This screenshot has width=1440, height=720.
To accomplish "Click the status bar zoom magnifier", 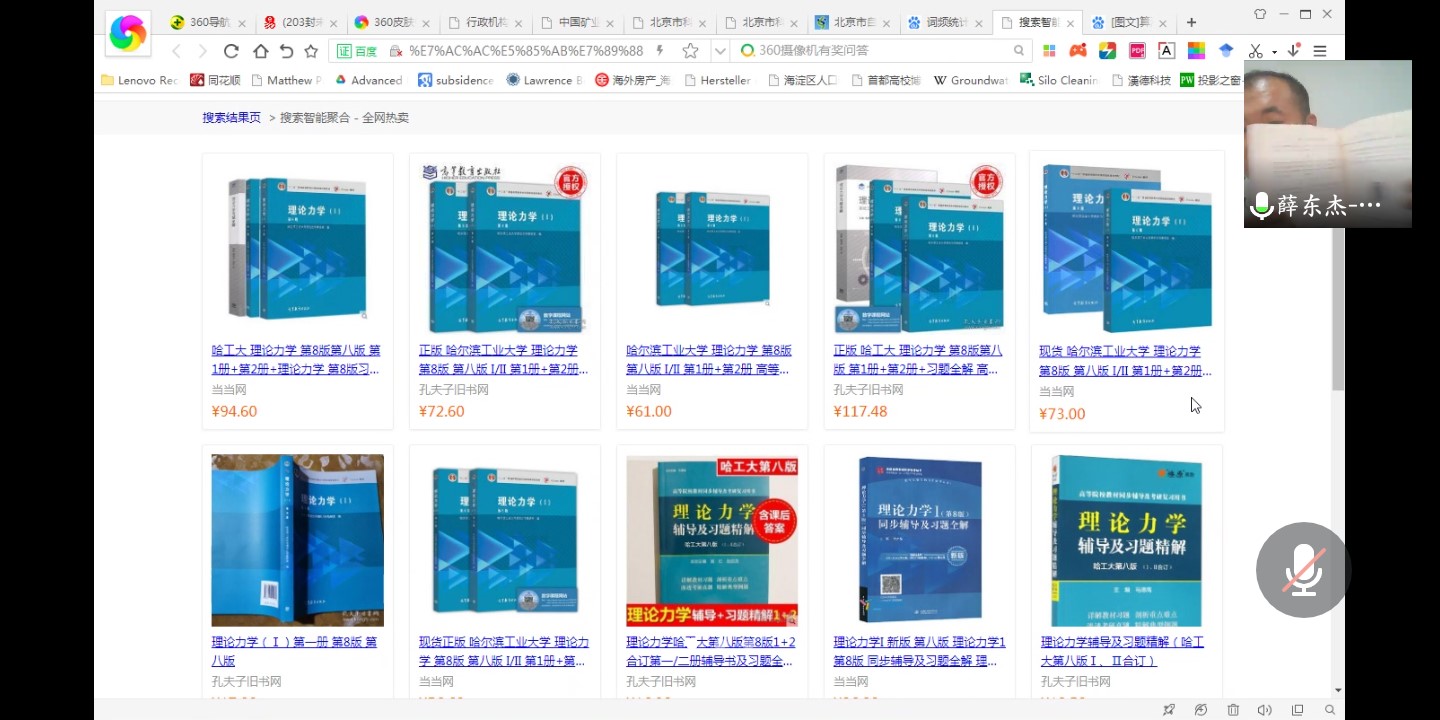I will (1330, 710).
